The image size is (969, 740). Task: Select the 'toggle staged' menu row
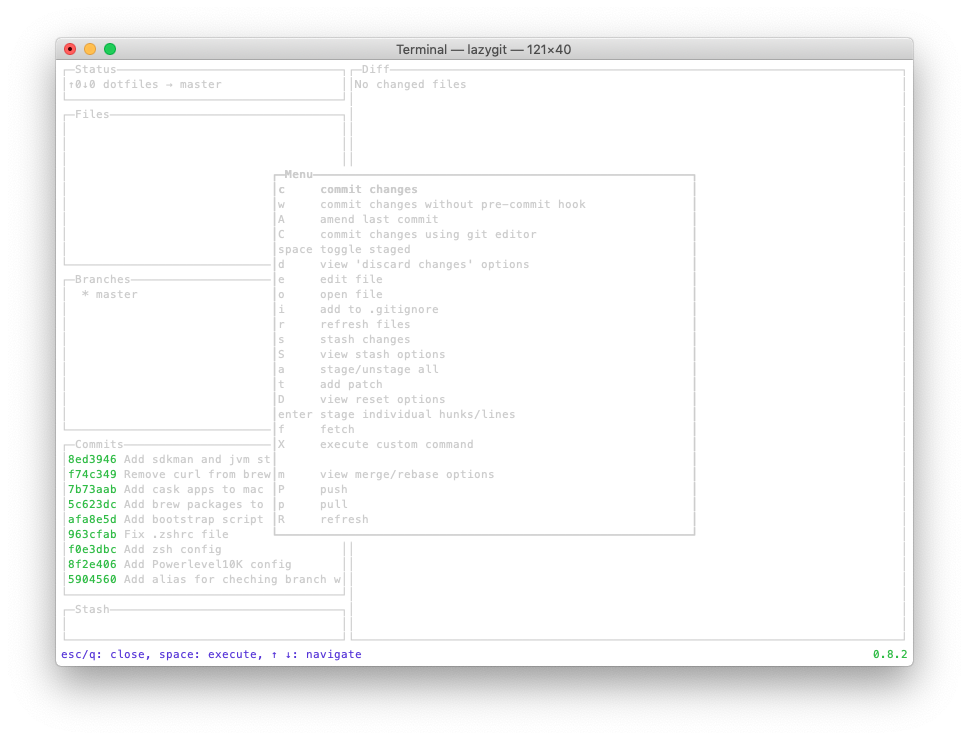coord(484,249)
